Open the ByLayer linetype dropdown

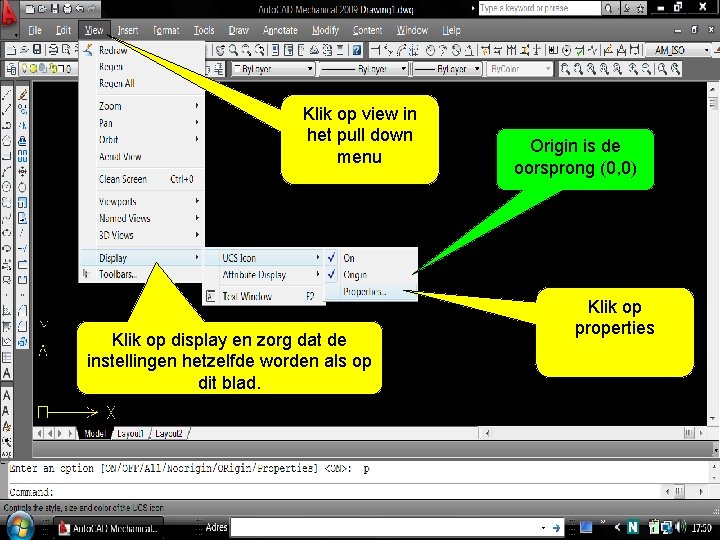[x=403, y=69]
